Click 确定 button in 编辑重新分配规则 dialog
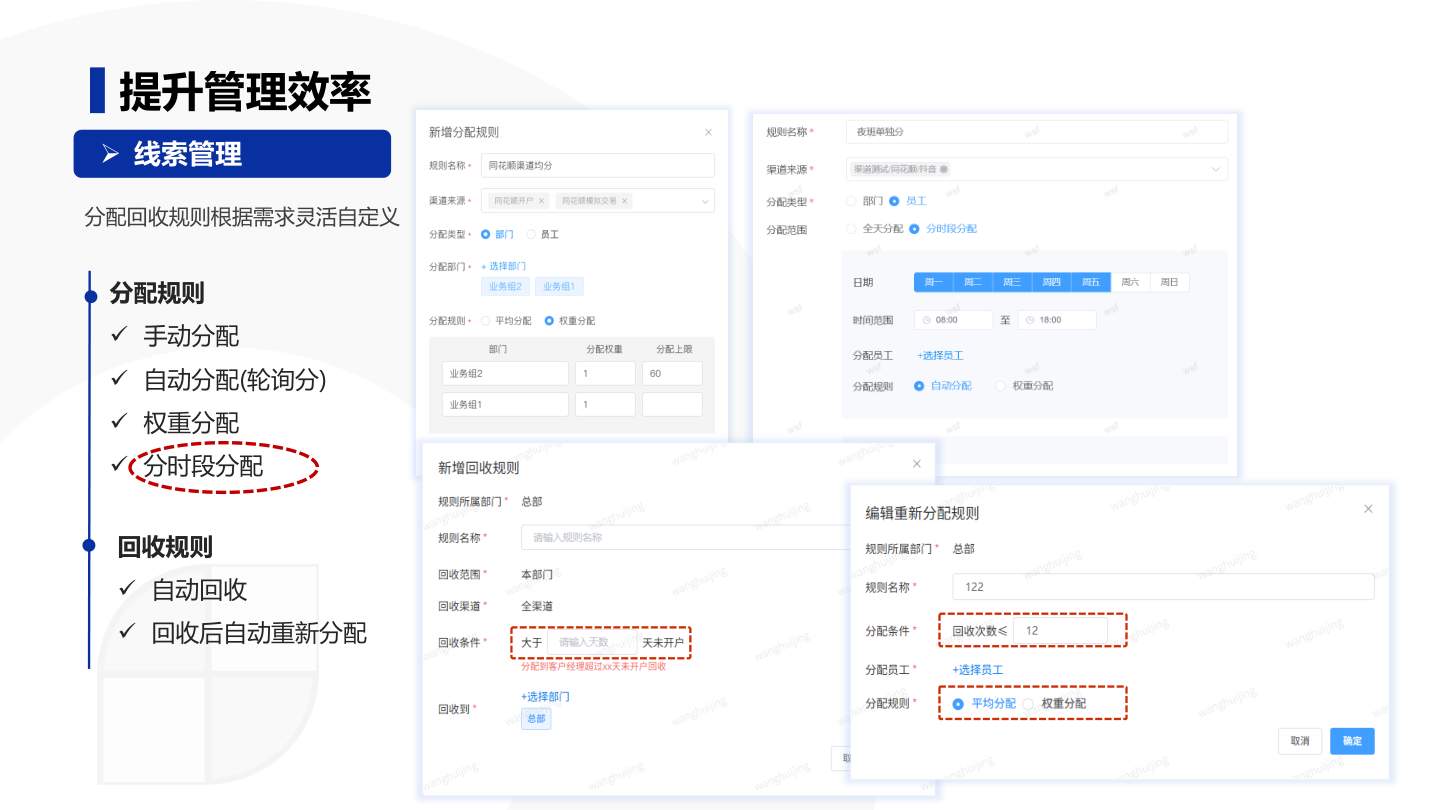Viewport: 1440px width, 810px height. pyautogui.click(x=1352, y=741)
